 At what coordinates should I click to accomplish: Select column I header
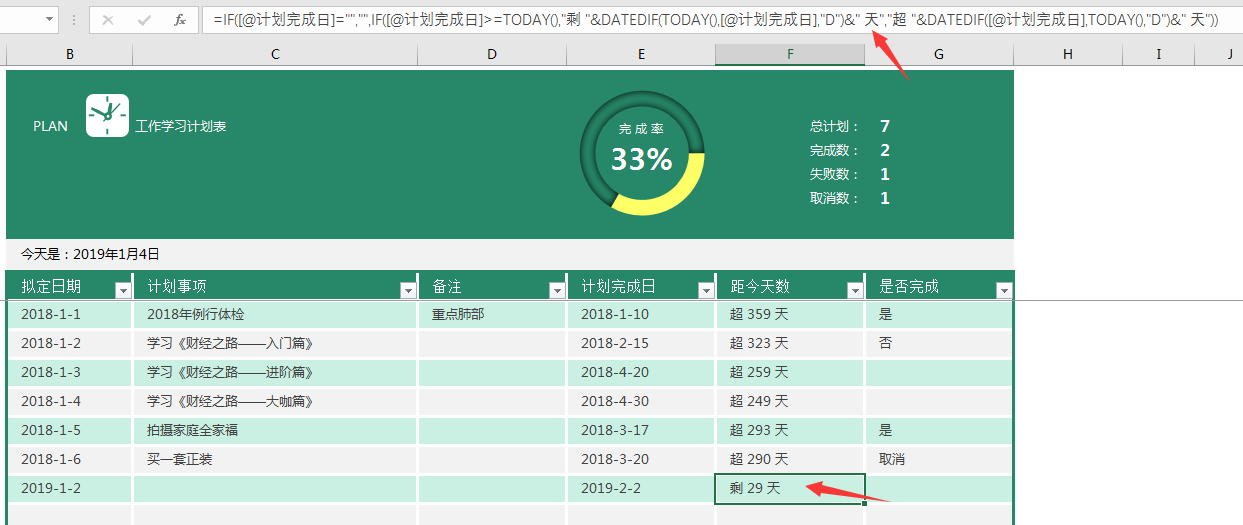click(1159, 55)
